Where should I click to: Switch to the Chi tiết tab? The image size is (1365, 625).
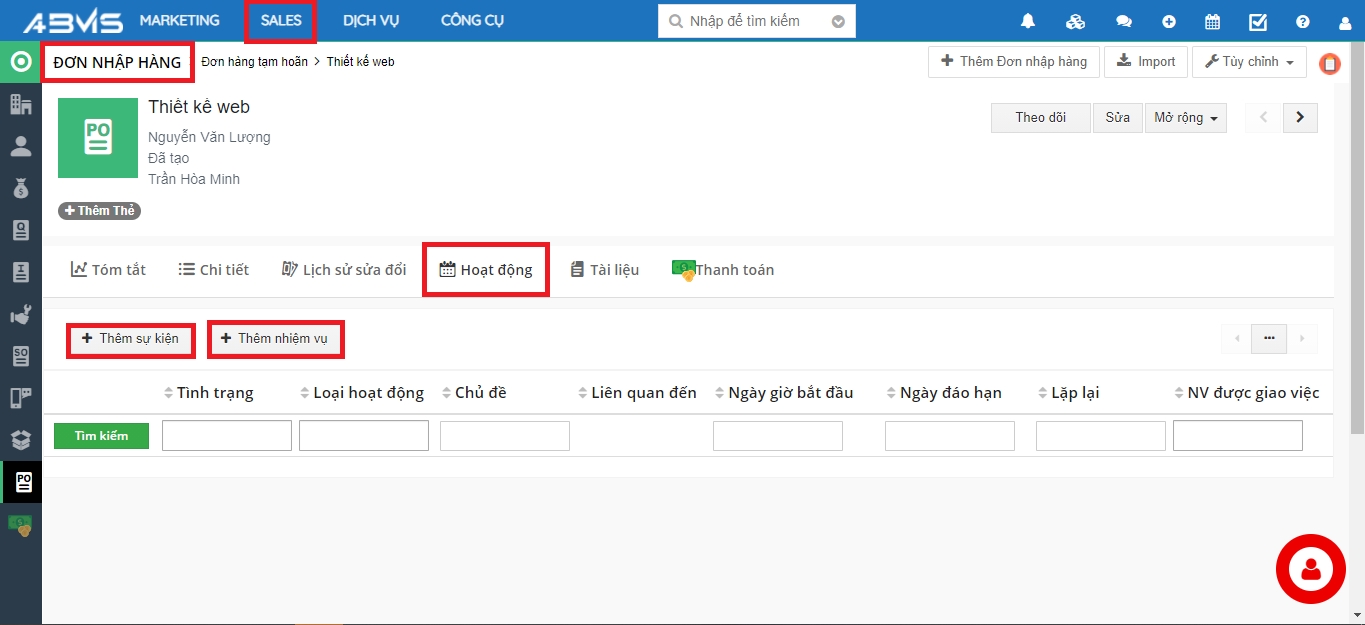(213, 270)
